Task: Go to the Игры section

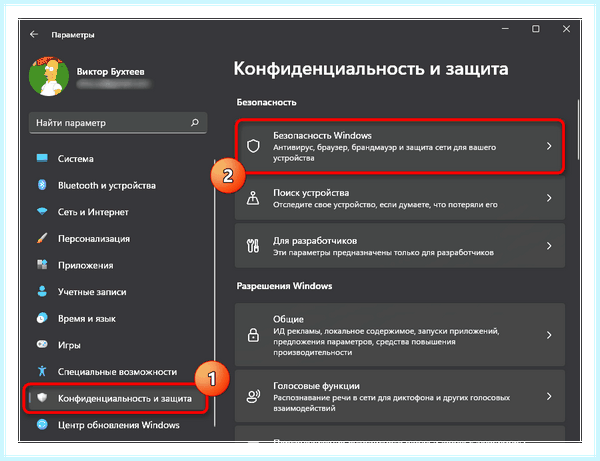Action: click(69, 345)
